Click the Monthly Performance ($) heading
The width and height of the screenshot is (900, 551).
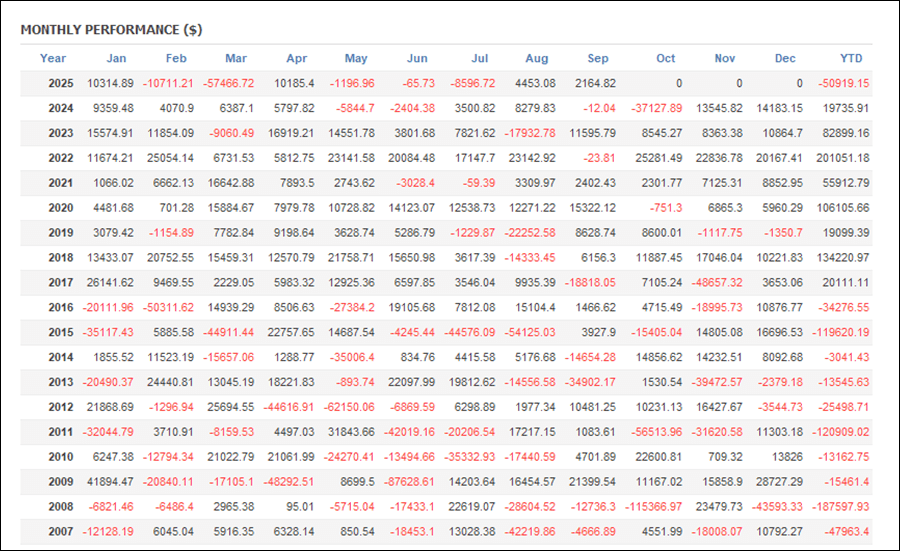(111, 30)
